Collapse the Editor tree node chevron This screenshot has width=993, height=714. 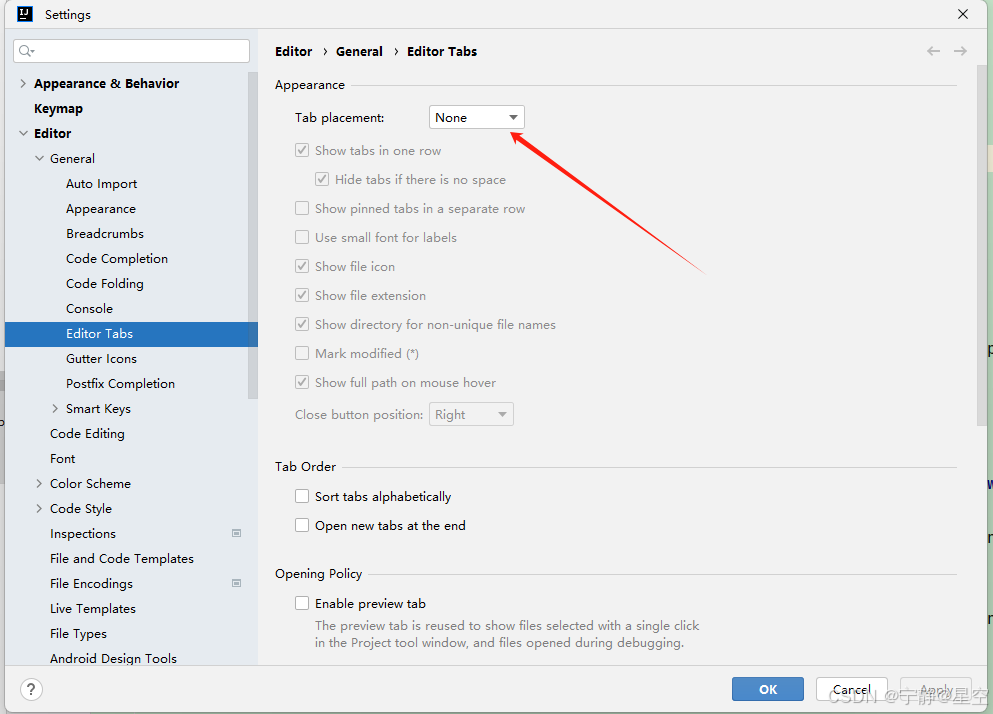pos(23,133)
